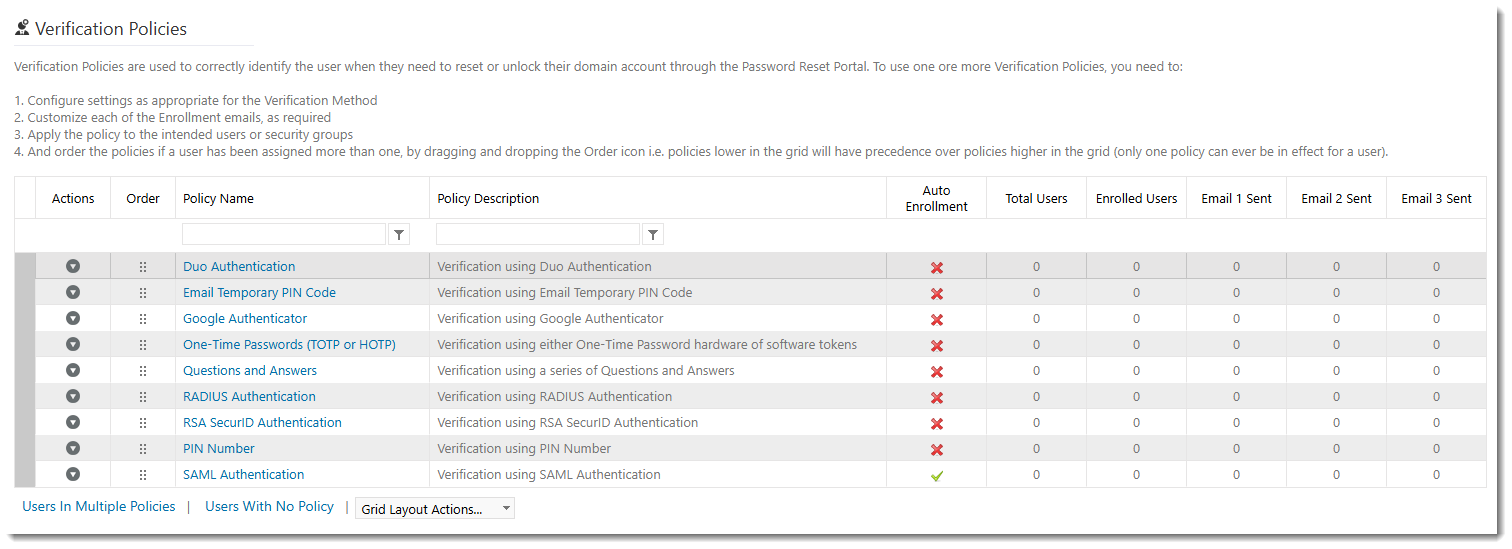
Task: Open Grid Layout Actions dropdown
Action: click(435, 509)
